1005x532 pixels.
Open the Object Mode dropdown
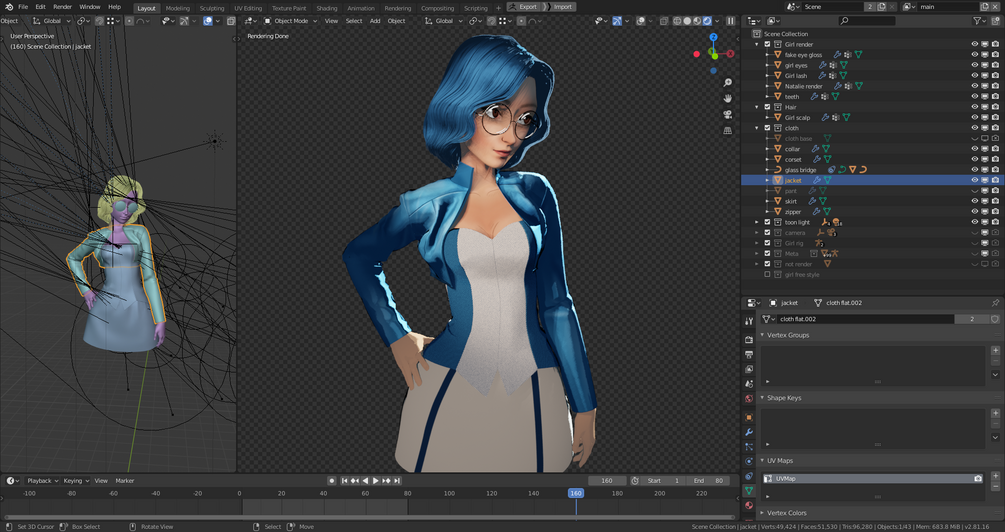pyautogui.click(x=291, y=21)
